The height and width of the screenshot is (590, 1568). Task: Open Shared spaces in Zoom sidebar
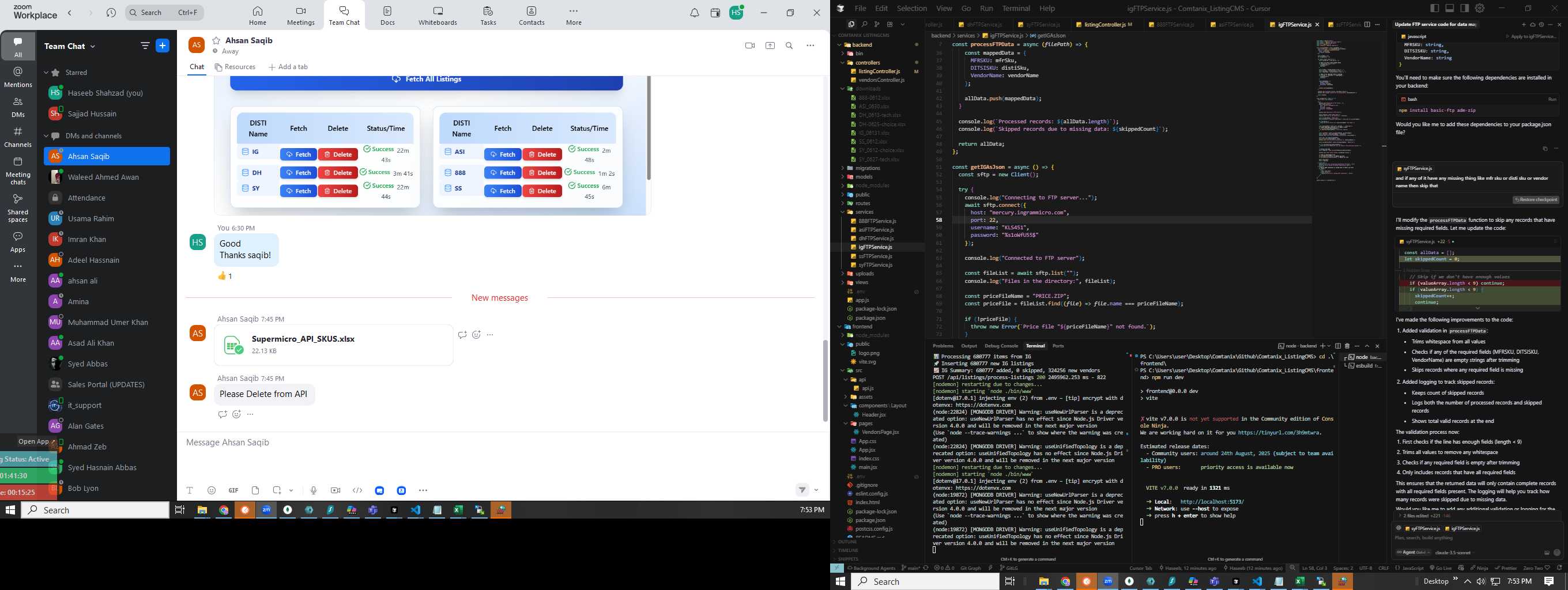pos(18,208)
